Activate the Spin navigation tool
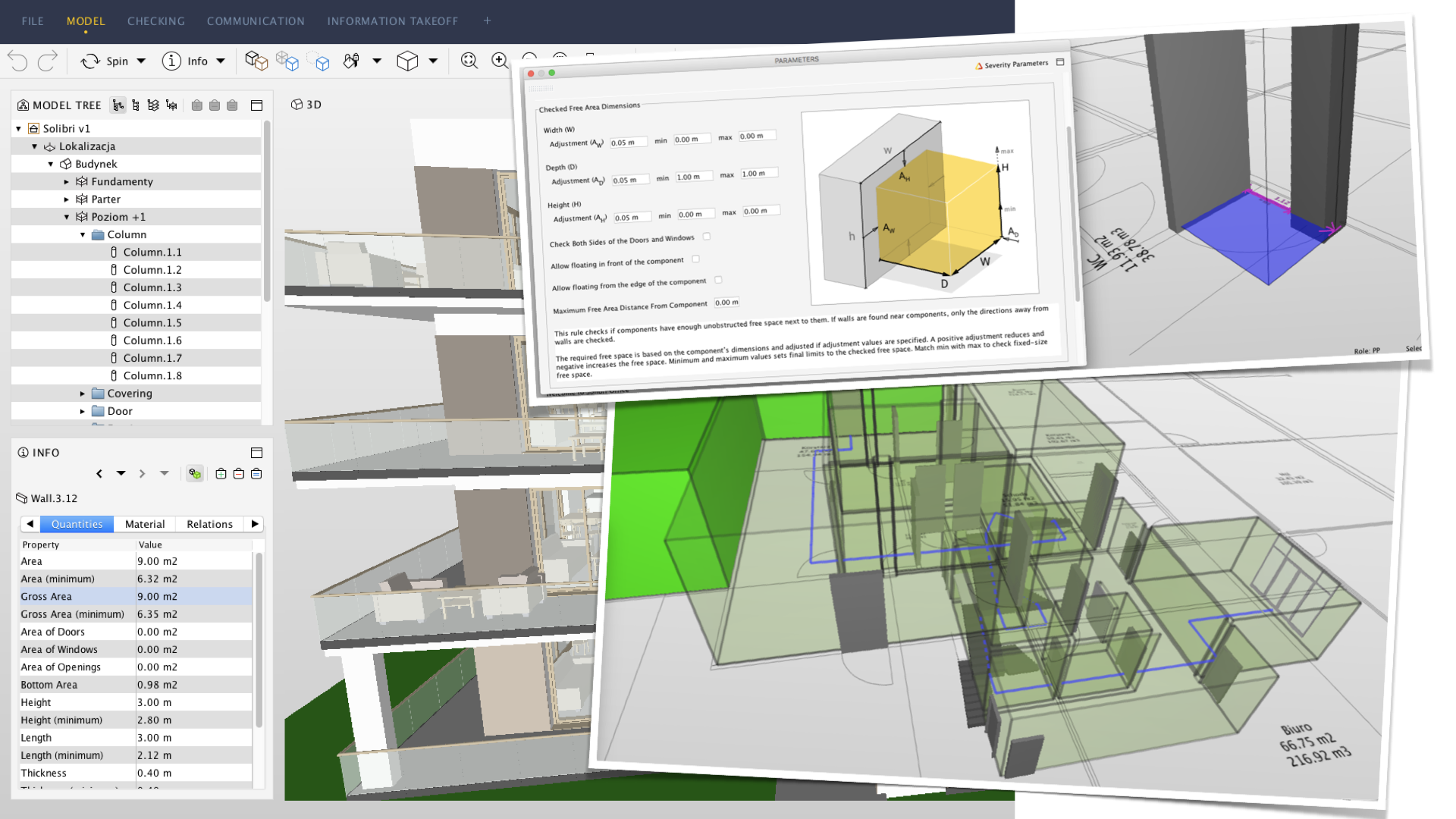Image resolution: width=1456 pixels, height=819 pixels. (x=105, y=61)
